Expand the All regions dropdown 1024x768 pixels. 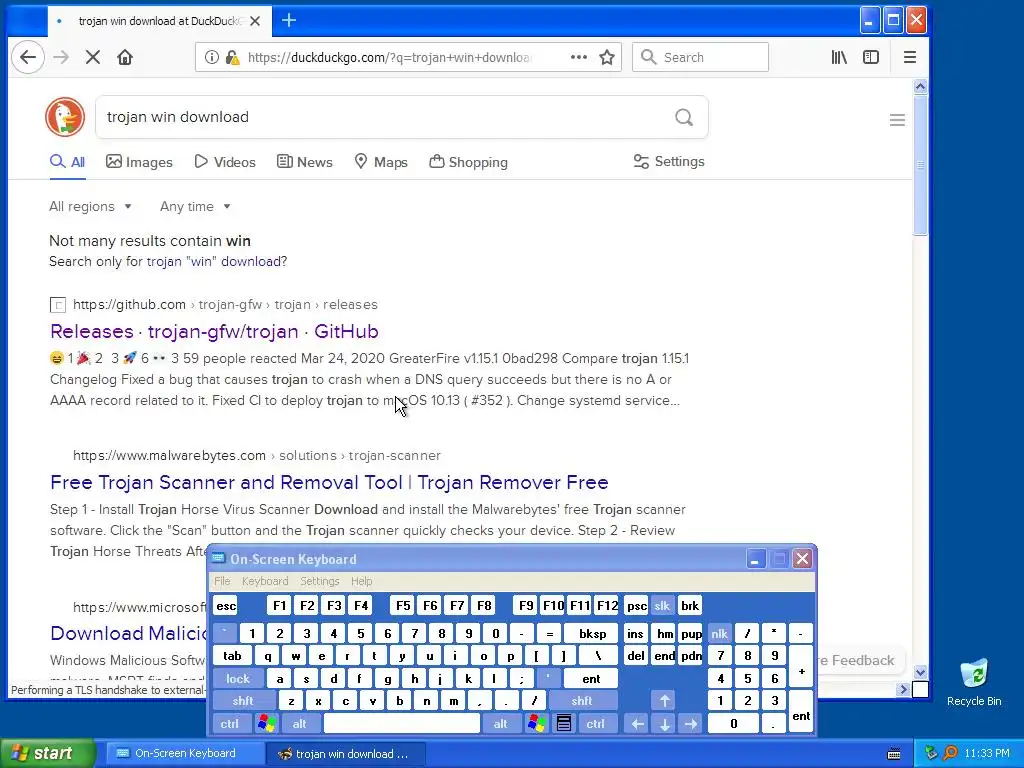[91, 206]
